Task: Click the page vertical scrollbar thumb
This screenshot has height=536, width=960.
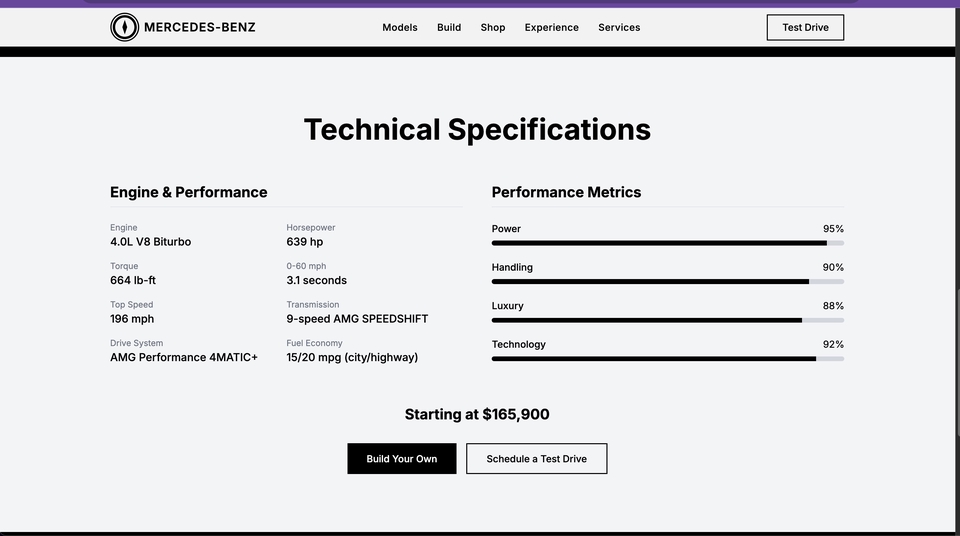Action: point(957,361)
